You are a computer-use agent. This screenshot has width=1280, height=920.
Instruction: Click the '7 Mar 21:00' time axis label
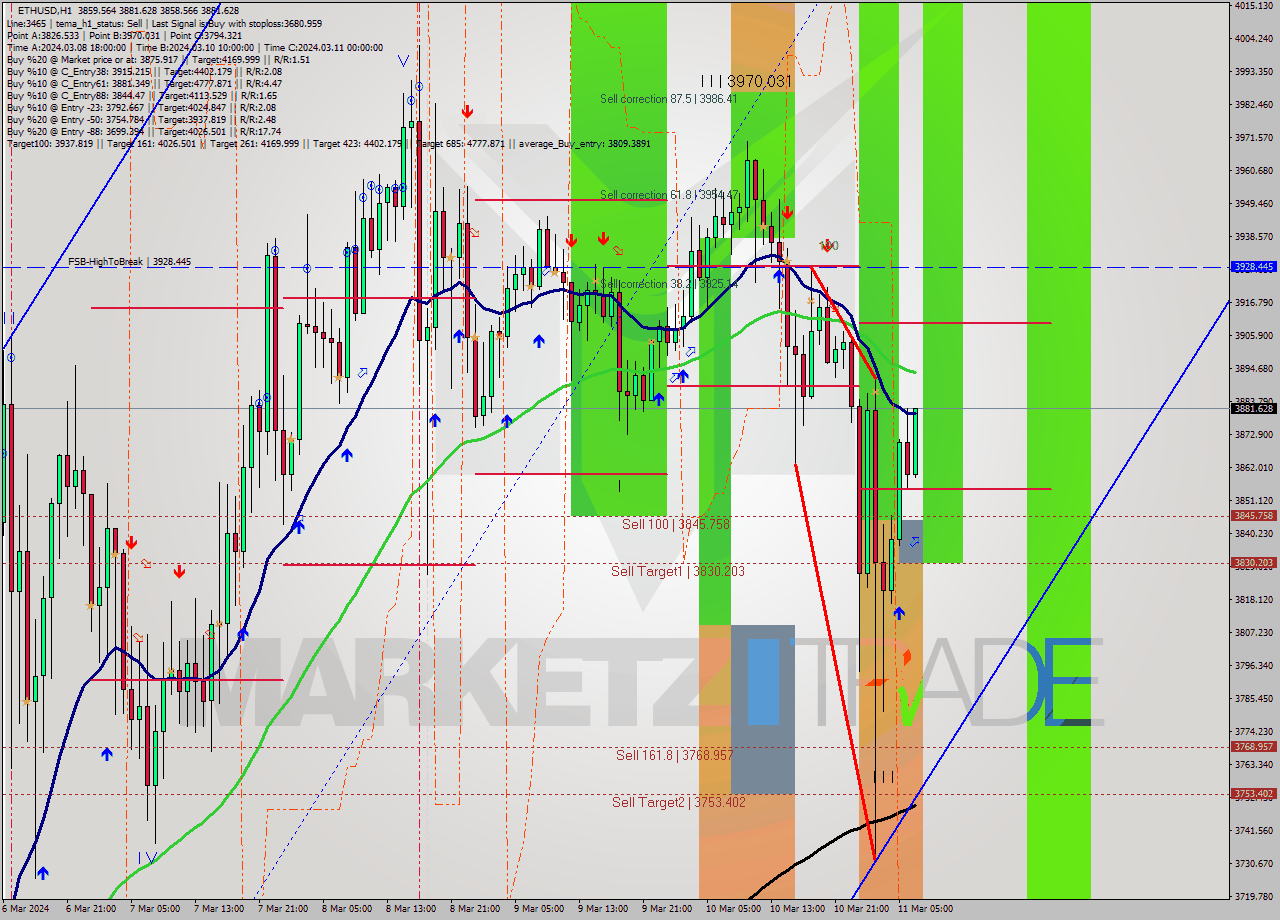(x=282, y=909)
